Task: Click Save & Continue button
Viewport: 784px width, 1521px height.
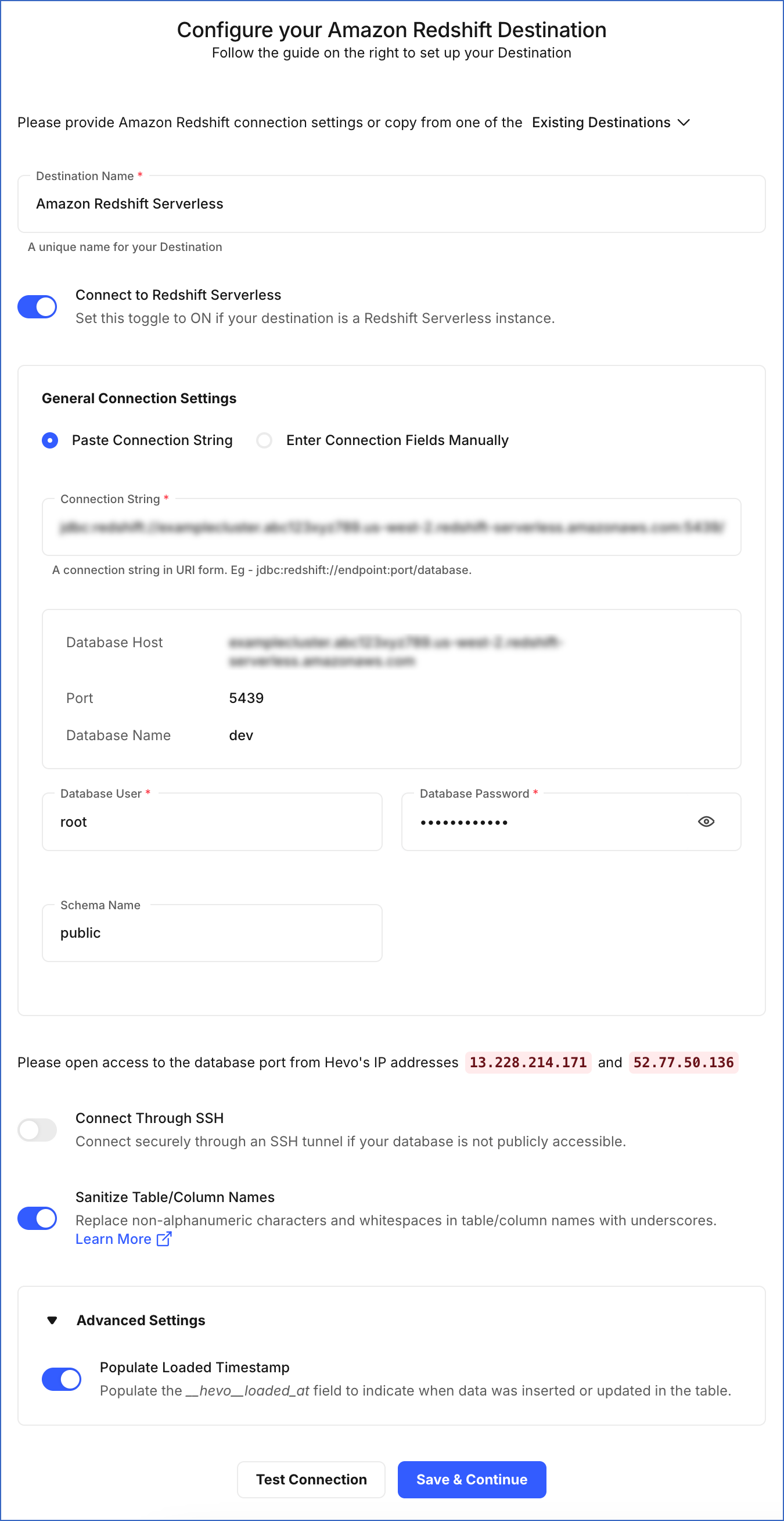Action: coord(472,1479)
